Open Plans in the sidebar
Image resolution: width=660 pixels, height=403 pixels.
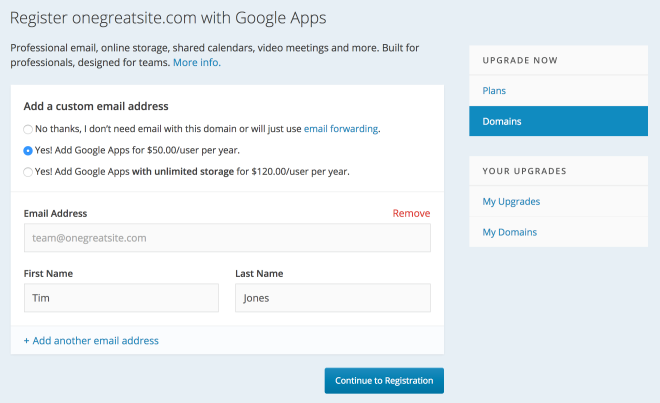click(x=494, y=91)
